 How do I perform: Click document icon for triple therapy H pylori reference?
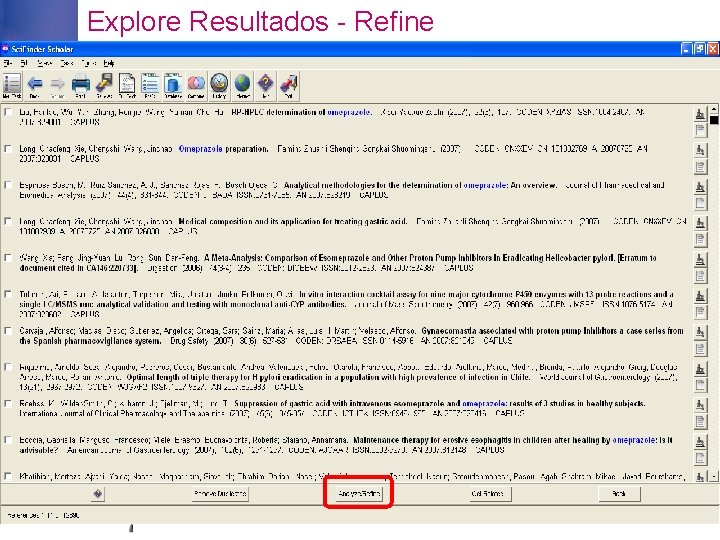point(700,385)
